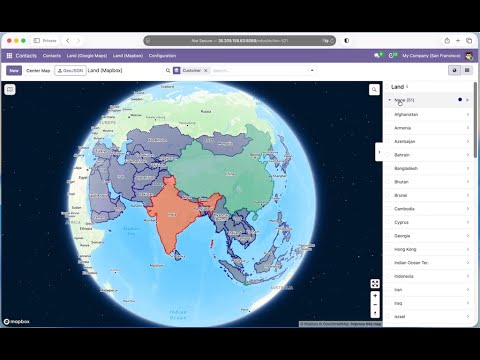Open the Odoo apps grid menu
480x360 pixels.
click(9, 56)
